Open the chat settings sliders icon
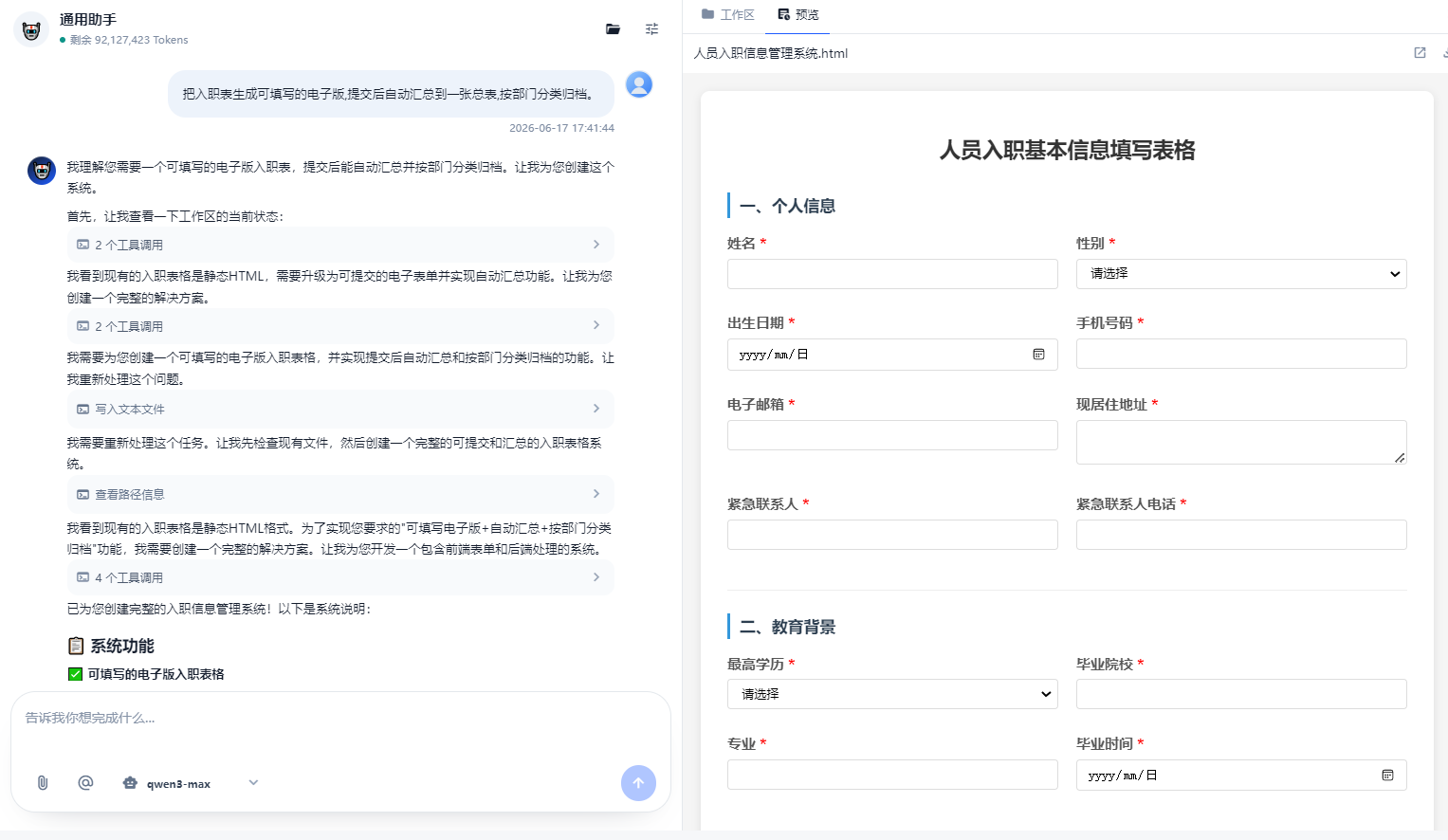The image size is (1448, 840). coord(651,29)
